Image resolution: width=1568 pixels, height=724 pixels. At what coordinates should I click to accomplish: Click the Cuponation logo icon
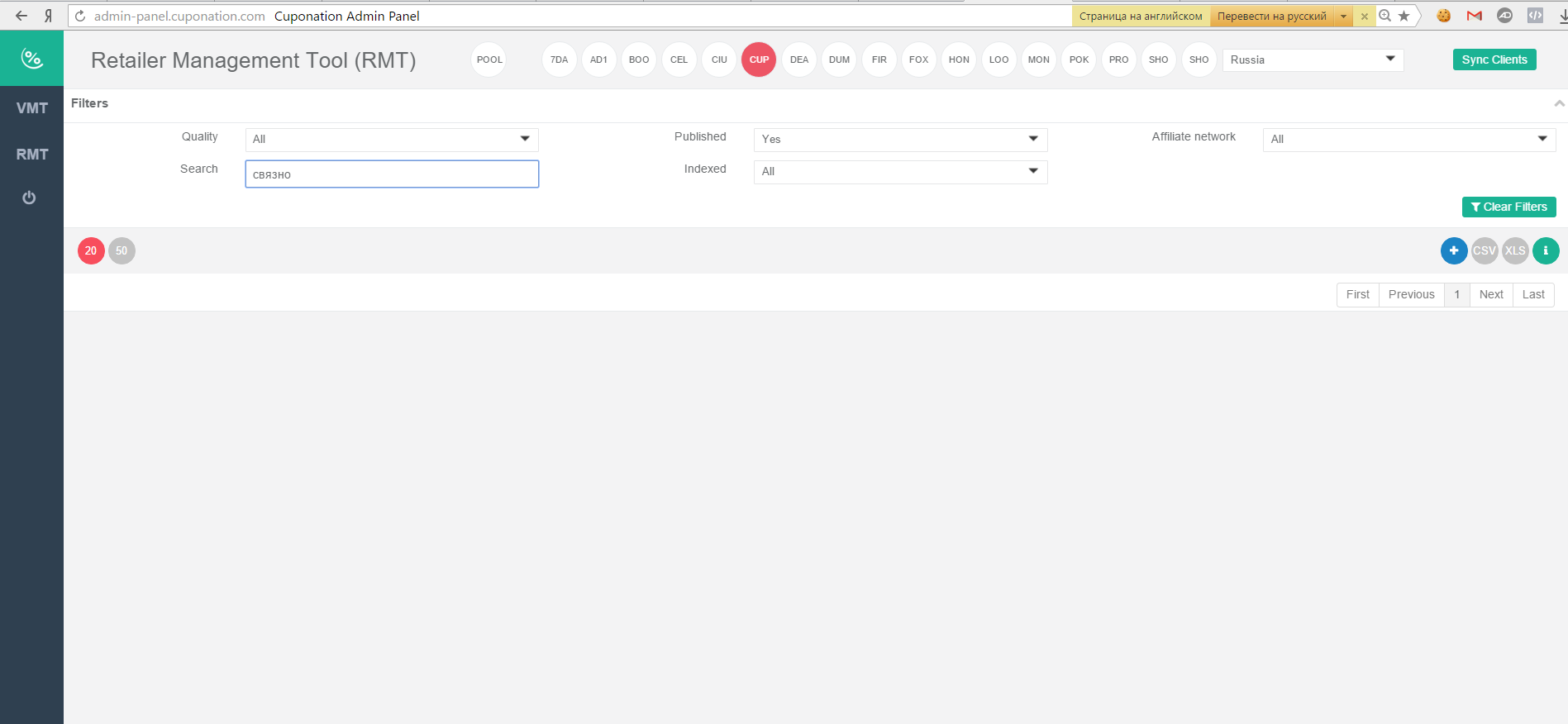[31, 59]
